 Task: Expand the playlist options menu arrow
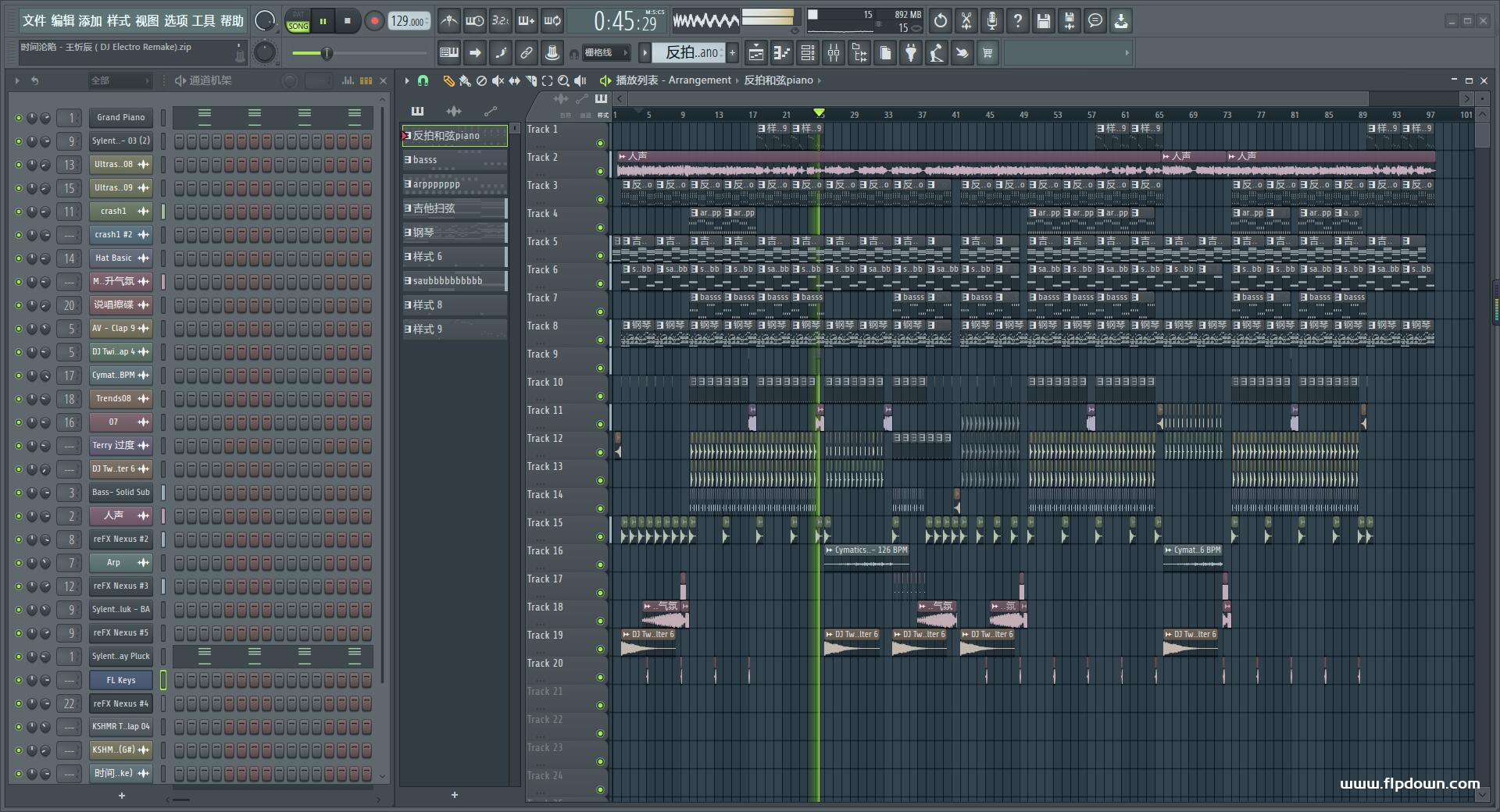coord(406,80)
